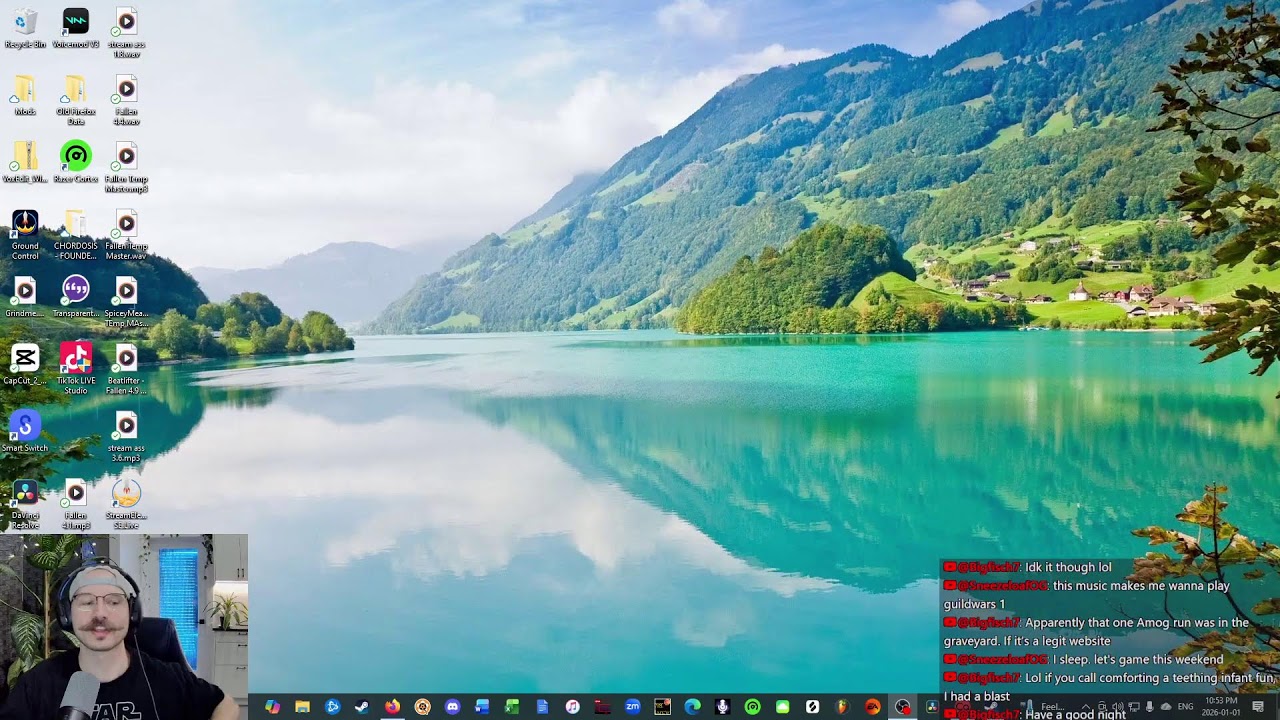Select the StreamEle... SE.Live shortcut
Viewport: 1280px width, 720px height.
point(126,503)
